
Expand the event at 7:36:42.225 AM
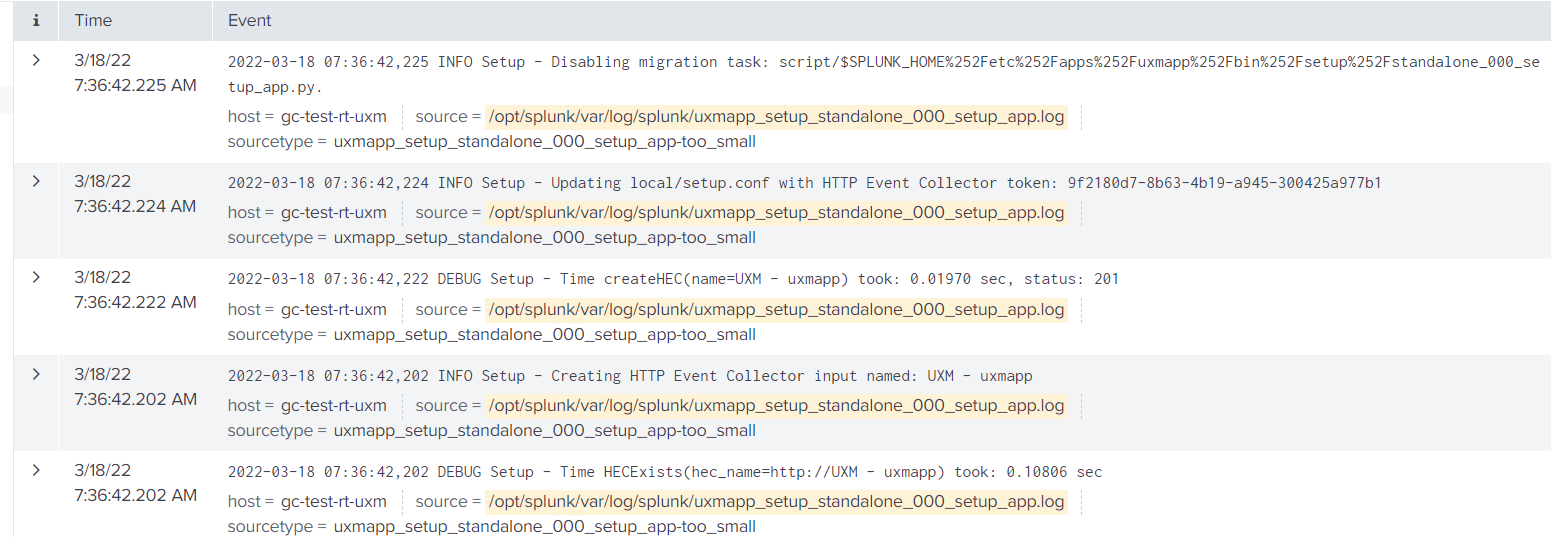click(36, 60)
